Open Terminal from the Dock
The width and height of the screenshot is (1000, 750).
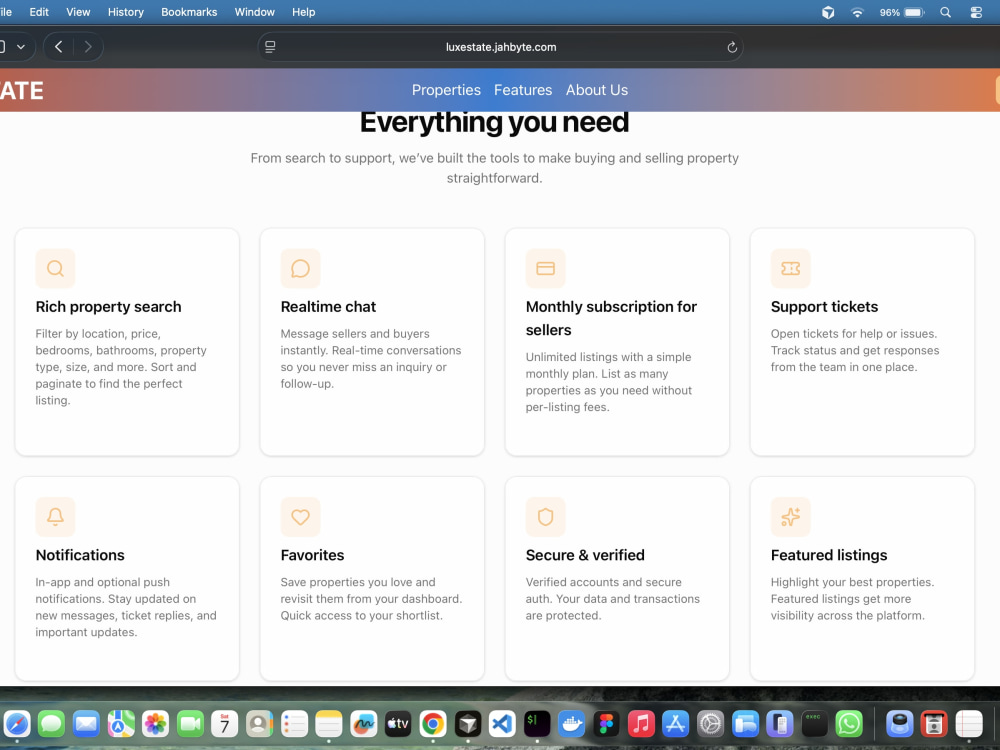point(537,724)
